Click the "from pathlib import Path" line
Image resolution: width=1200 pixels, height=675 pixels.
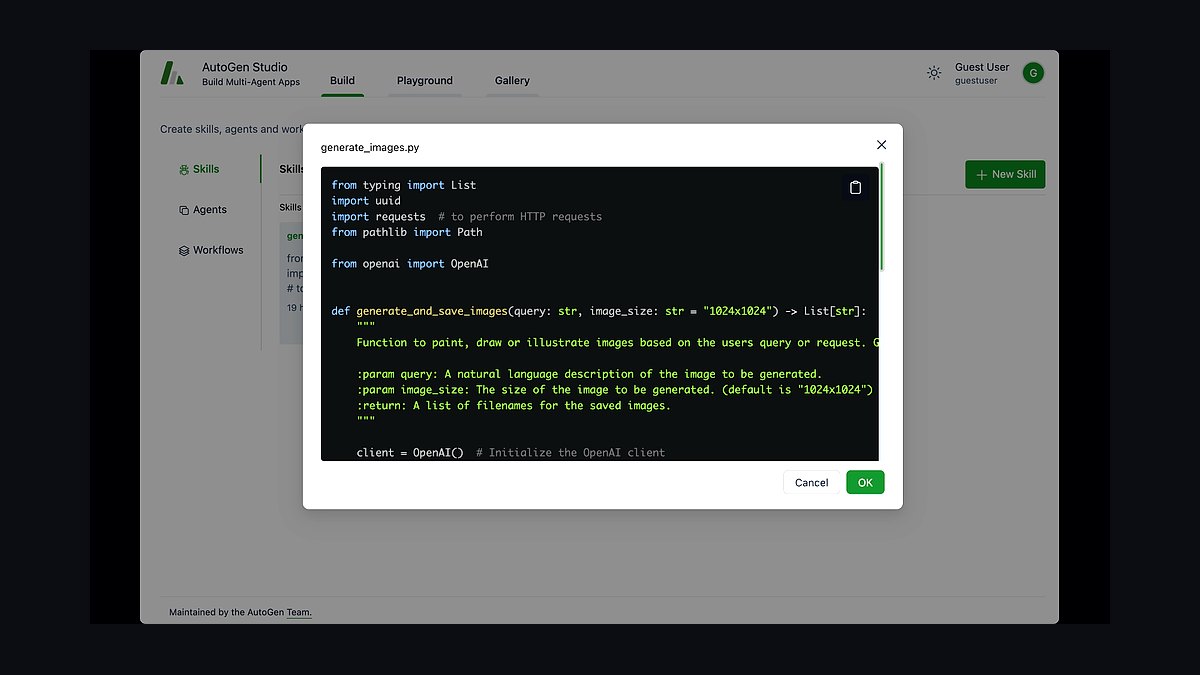coord(407,232)
